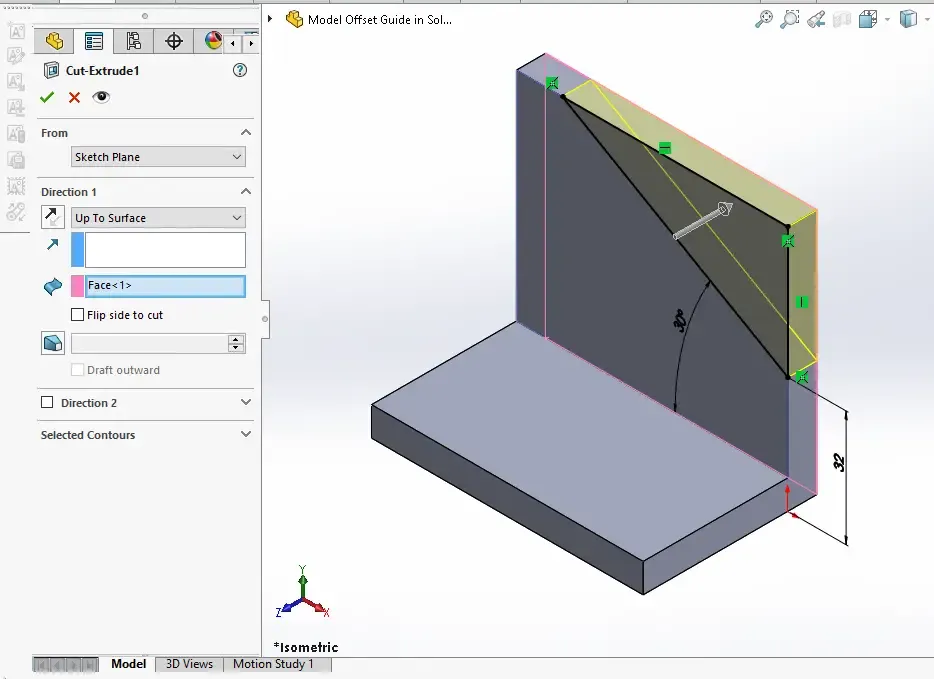The width and height of the screenshot is (934, 679).
Task: Open the FeatureManager design tree tab
Action: click(54, 41)
